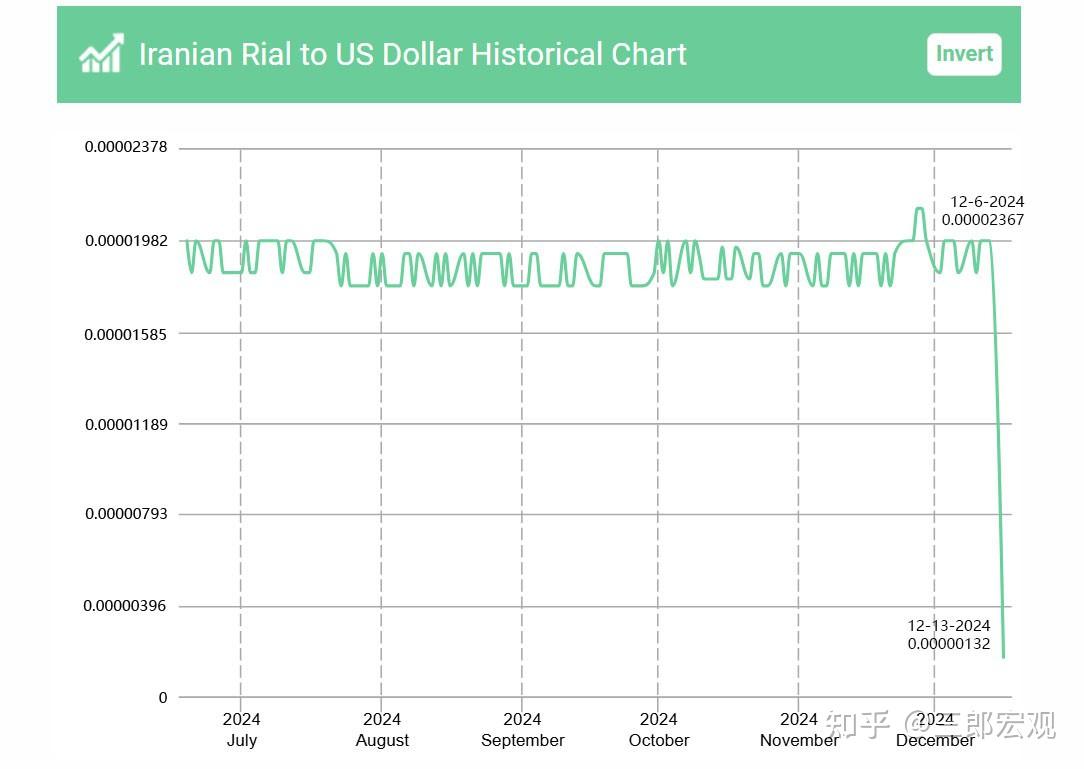The height and width of the screenshot is (769, 1084).
Task: Click the 12-13-2024 low value annotation
Action: point(949,635)
